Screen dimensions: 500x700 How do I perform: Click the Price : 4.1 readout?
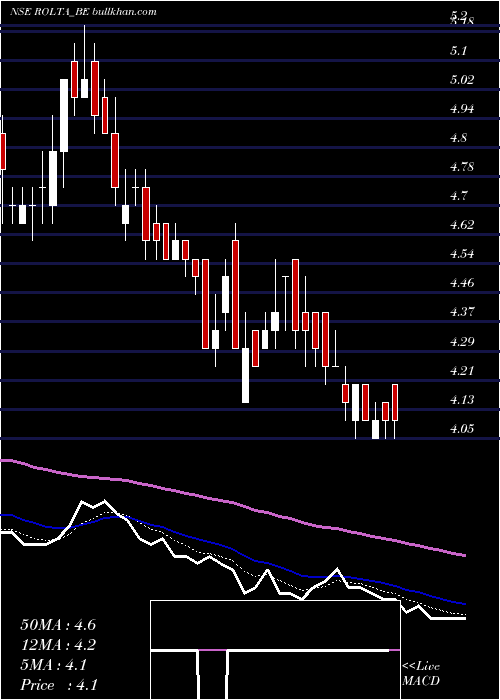tap(59, 685)
